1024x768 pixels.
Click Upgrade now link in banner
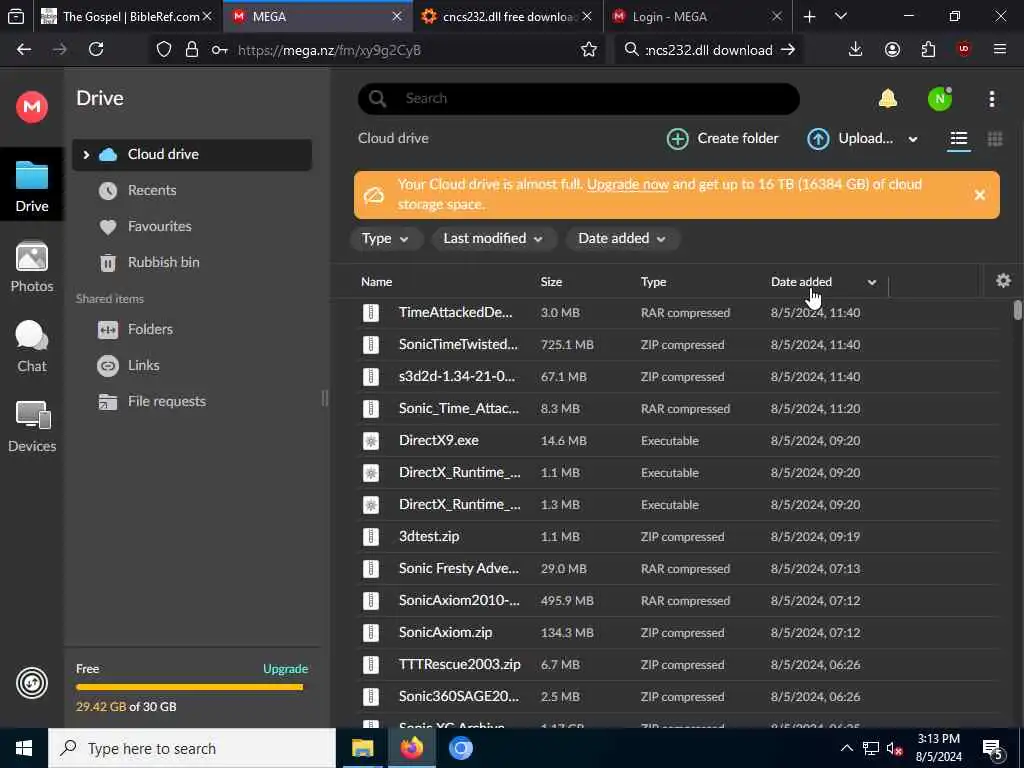[628, 184]
